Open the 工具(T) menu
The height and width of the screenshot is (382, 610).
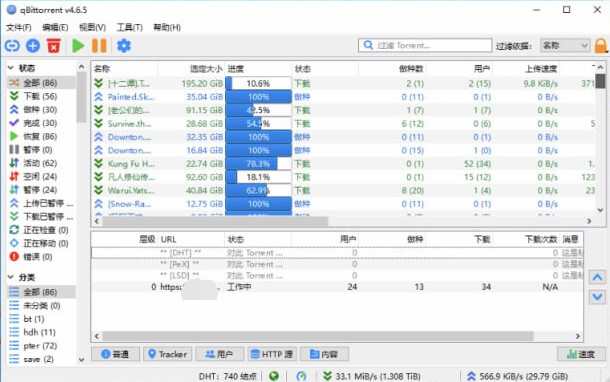[130, 27]
